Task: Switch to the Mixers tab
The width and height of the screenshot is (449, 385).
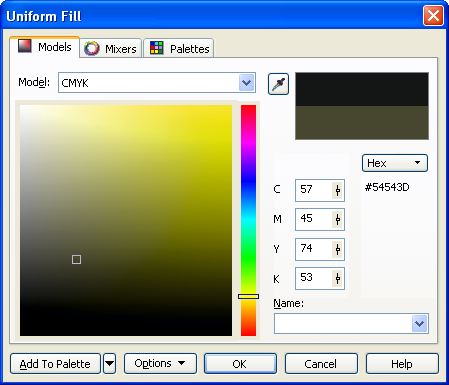Action: 110,48
